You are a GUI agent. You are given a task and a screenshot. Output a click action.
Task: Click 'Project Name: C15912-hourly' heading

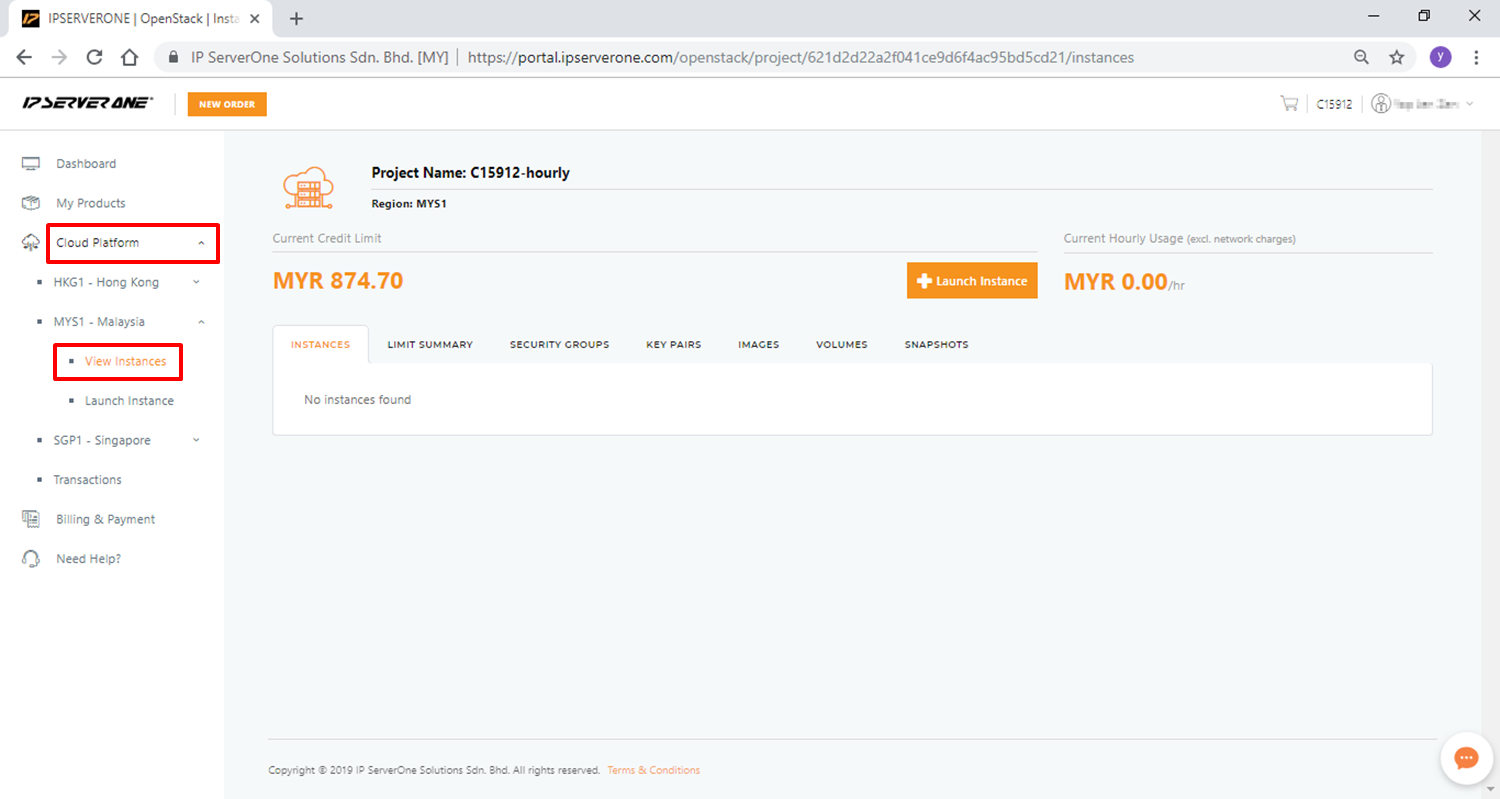470,172
